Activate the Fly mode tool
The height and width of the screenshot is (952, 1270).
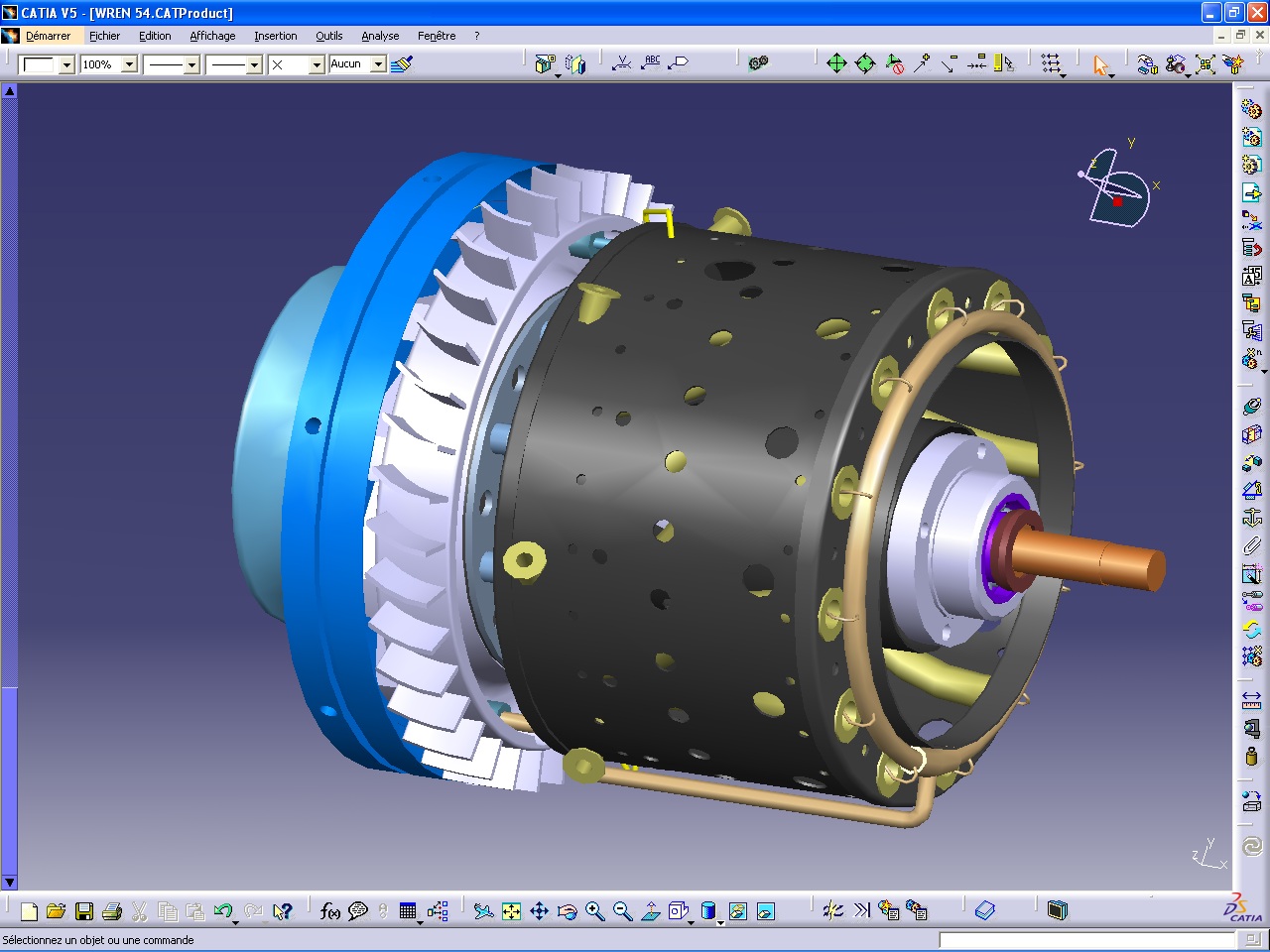[x=483, y=909]
